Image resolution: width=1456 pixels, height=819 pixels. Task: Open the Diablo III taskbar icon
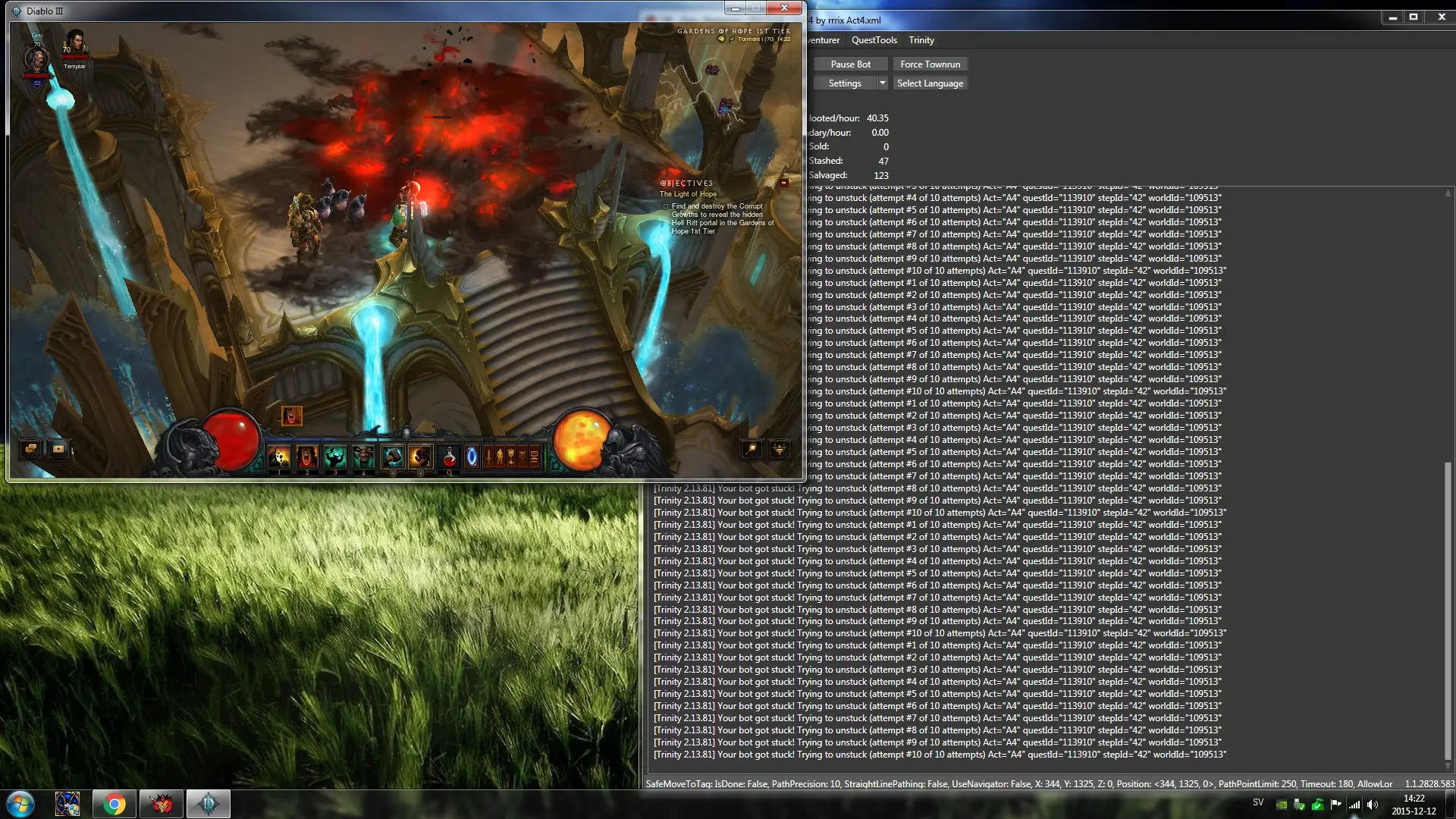pos(209,804)
